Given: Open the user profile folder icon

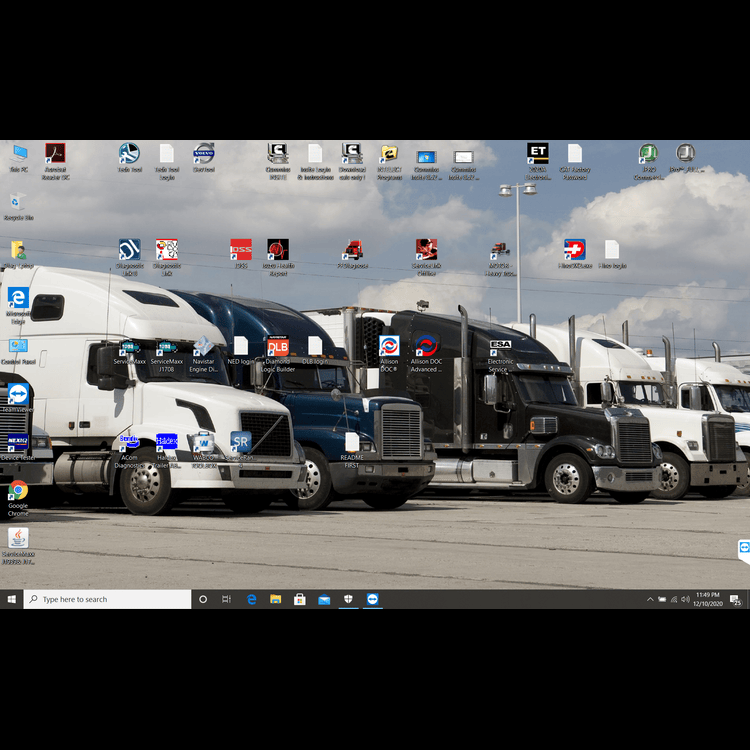Looking at the screenshot, I should [x=18, y=254].
